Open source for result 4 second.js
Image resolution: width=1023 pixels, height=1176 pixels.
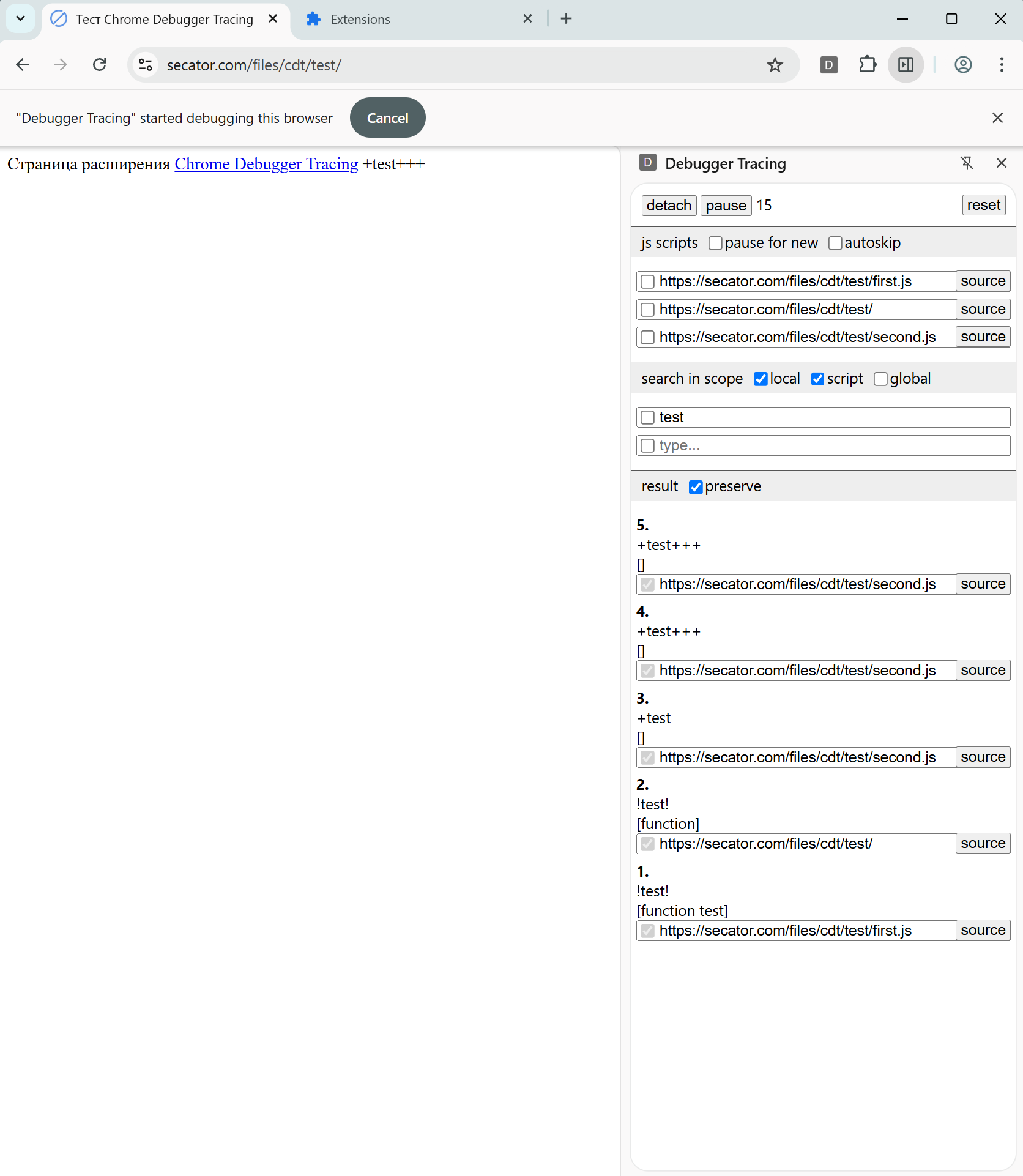click(x=983, y=671)
